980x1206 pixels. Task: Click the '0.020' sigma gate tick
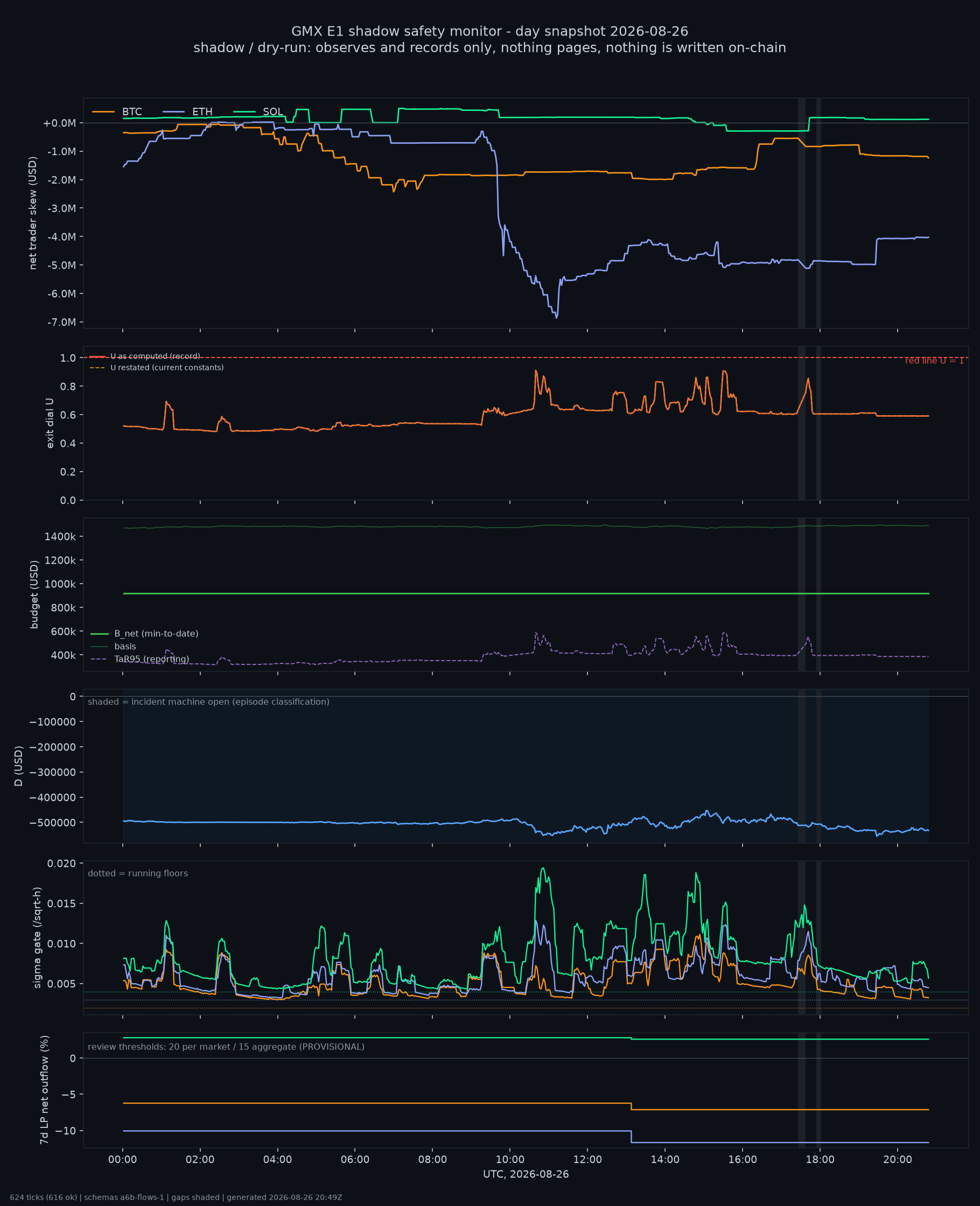(61, 864)
